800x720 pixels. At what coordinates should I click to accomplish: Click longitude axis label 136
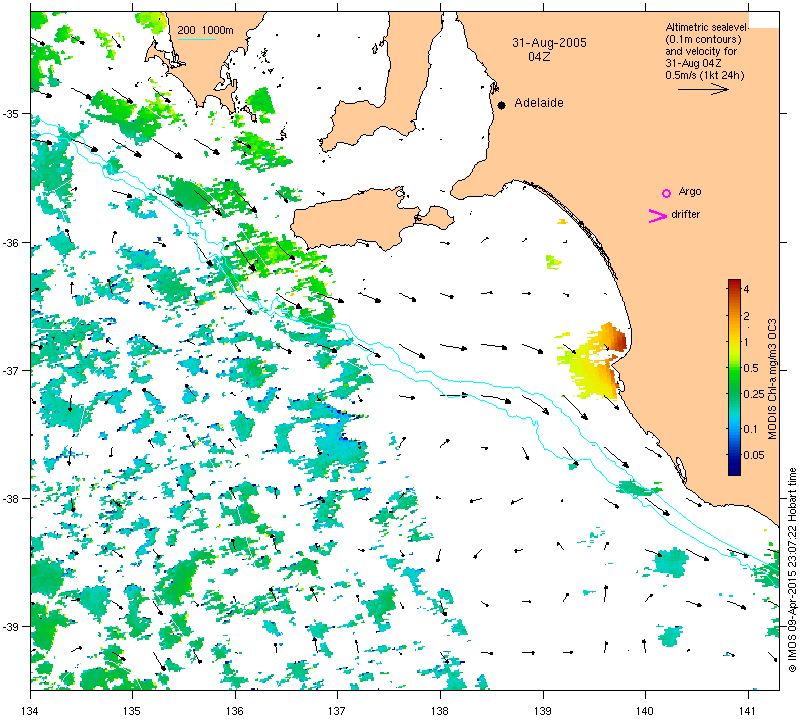pos(235,710)
